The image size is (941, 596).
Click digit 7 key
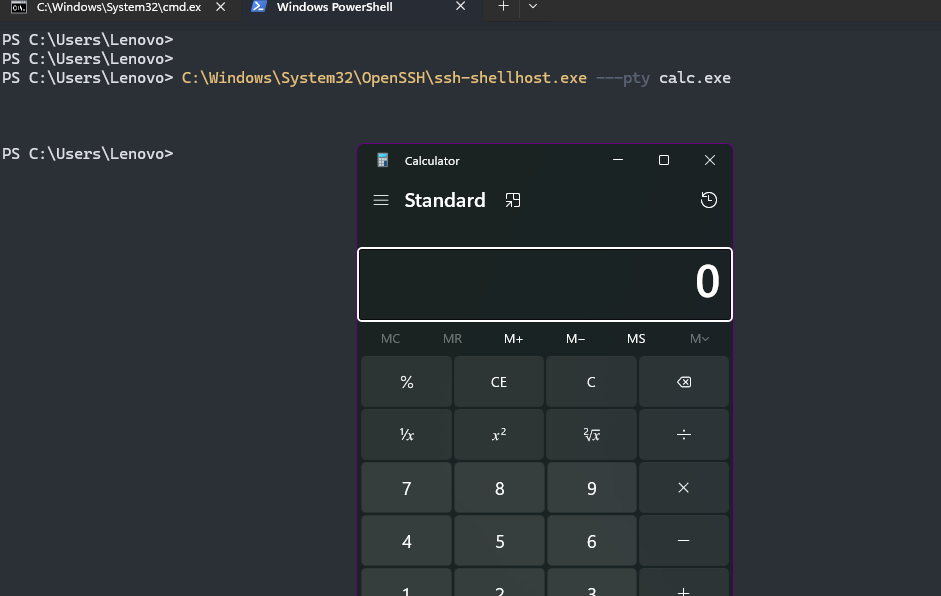click(406, 487)
